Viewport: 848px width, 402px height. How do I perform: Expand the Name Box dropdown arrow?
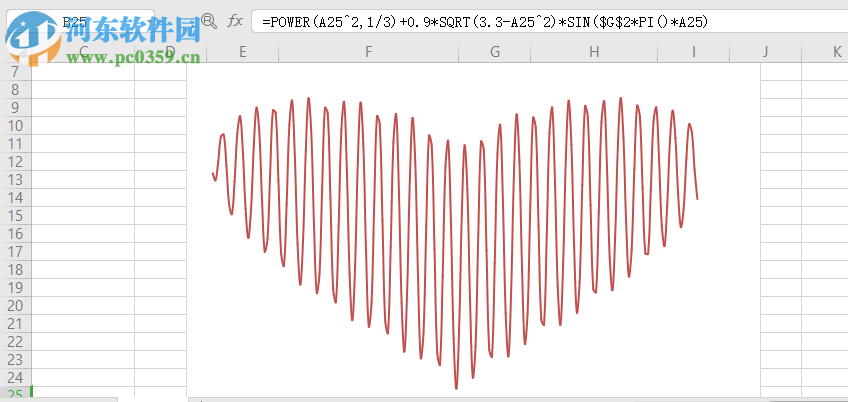148,22
